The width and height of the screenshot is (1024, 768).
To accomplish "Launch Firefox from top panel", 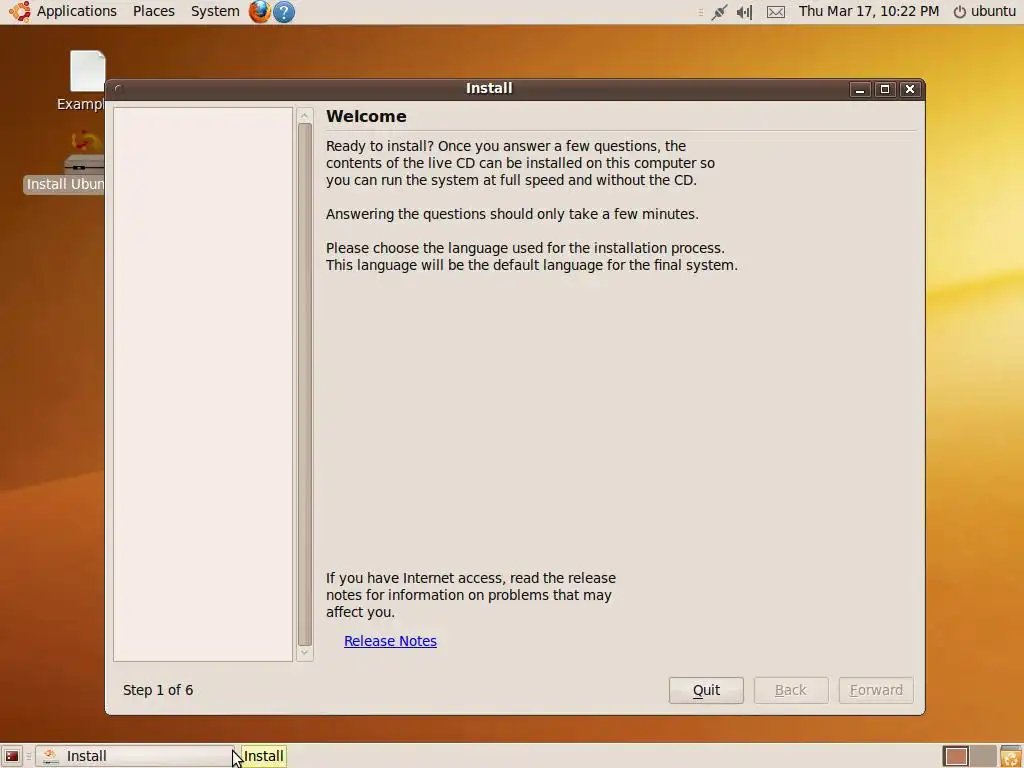I will 259,11.
